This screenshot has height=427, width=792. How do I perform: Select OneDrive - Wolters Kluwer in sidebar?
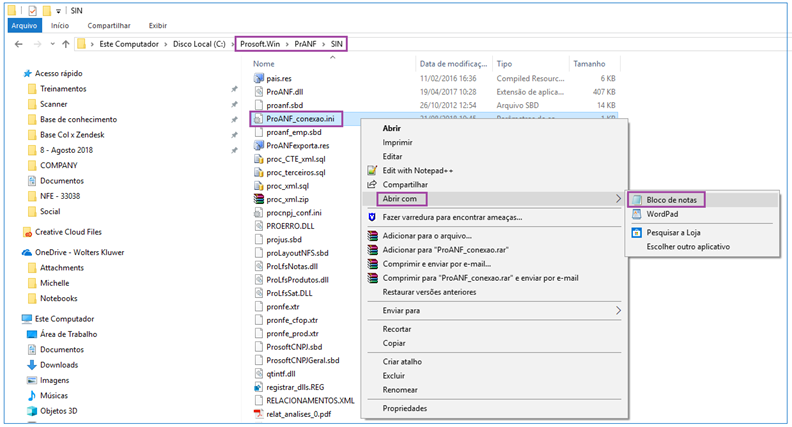77,253
